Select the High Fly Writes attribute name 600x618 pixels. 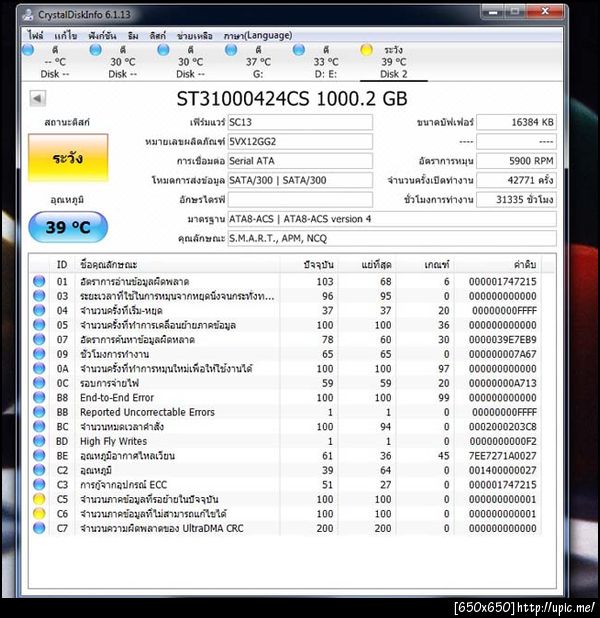tap(114, 441)
